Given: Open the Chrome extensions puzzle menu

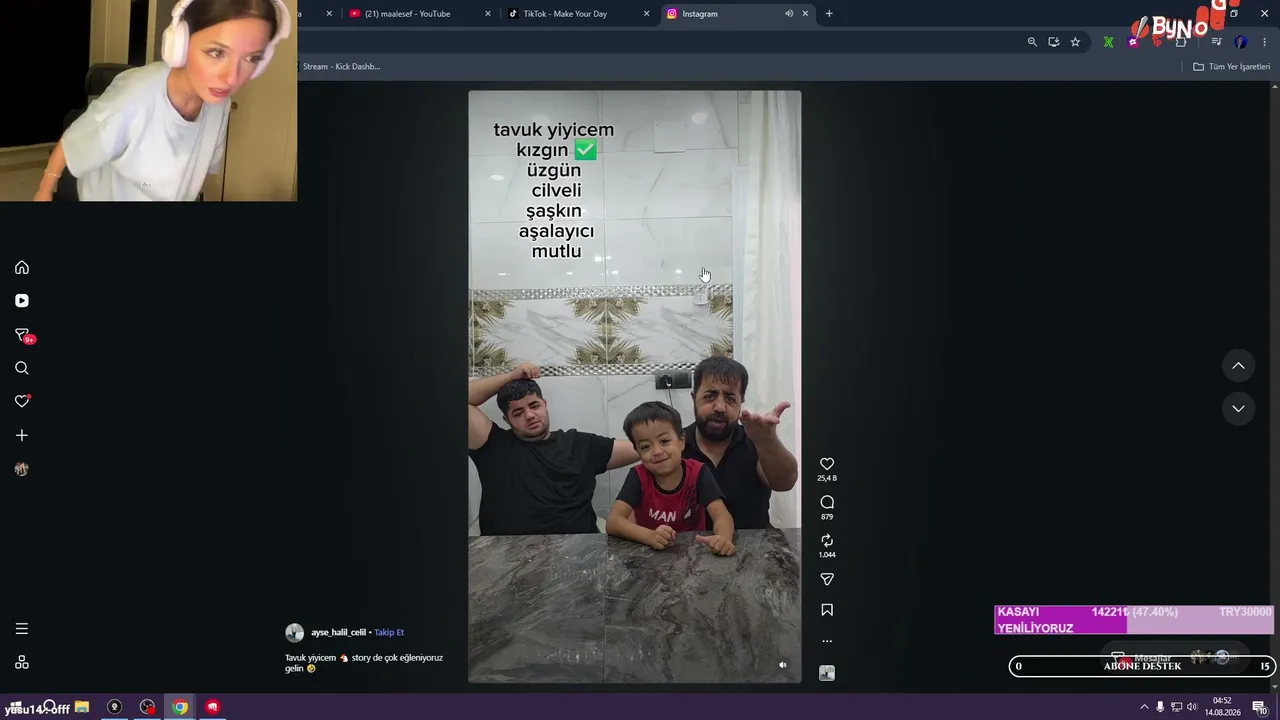Looking at the screenshot, I should point(1181,42).
